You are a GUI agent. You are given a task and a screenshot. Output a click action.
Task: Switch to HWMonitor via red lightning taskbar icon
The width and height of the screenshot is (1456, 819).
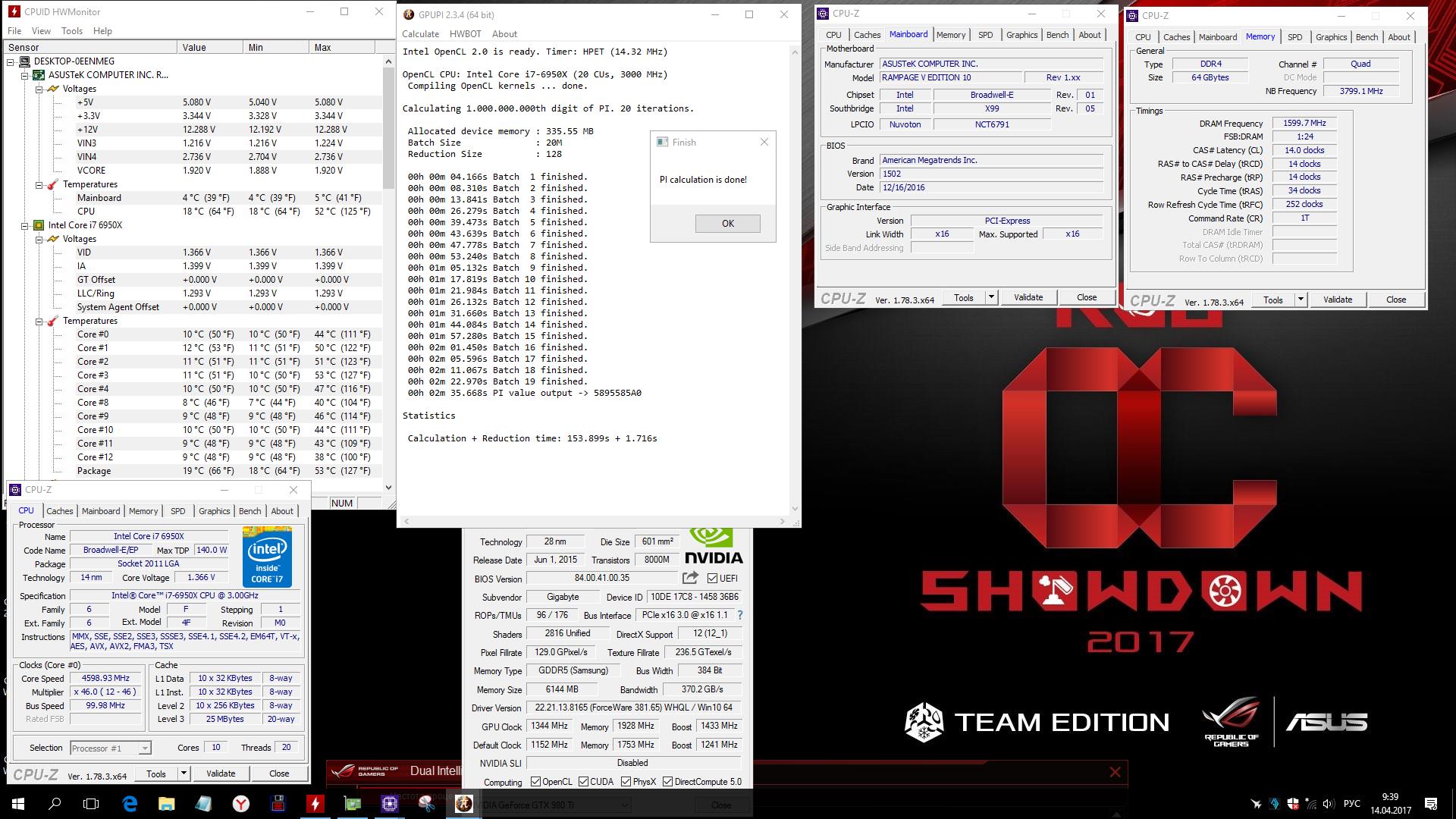click(x=315, y=804)
